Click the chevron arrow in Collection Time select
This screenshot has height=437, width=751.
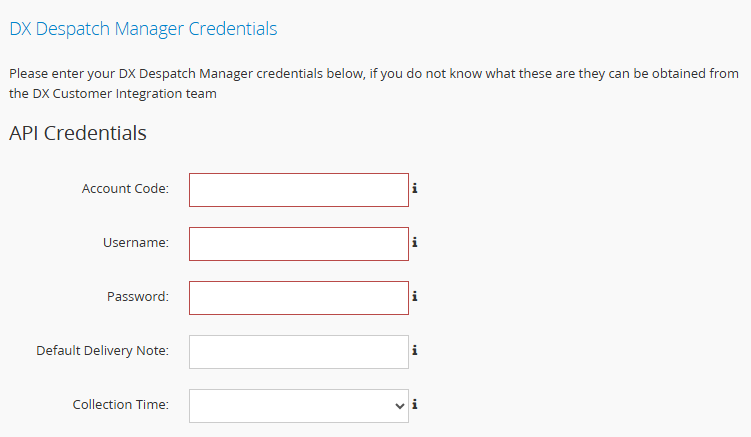400,405
